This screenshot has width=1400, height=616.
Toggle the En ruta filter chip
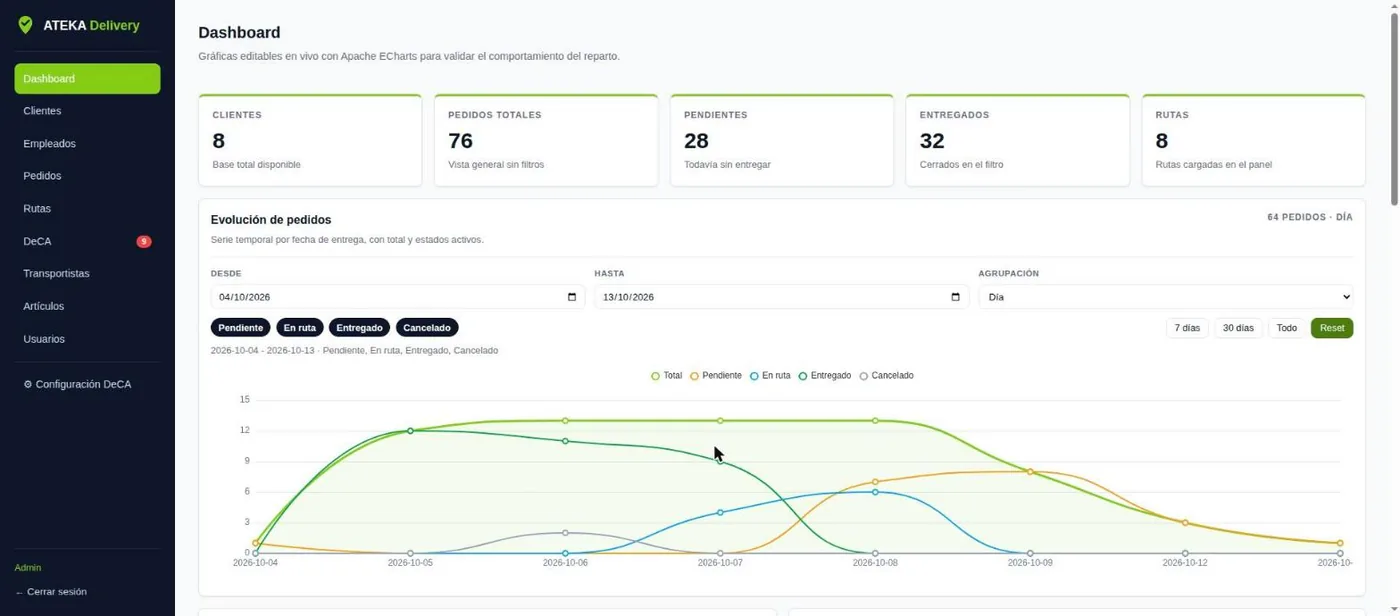300,328
